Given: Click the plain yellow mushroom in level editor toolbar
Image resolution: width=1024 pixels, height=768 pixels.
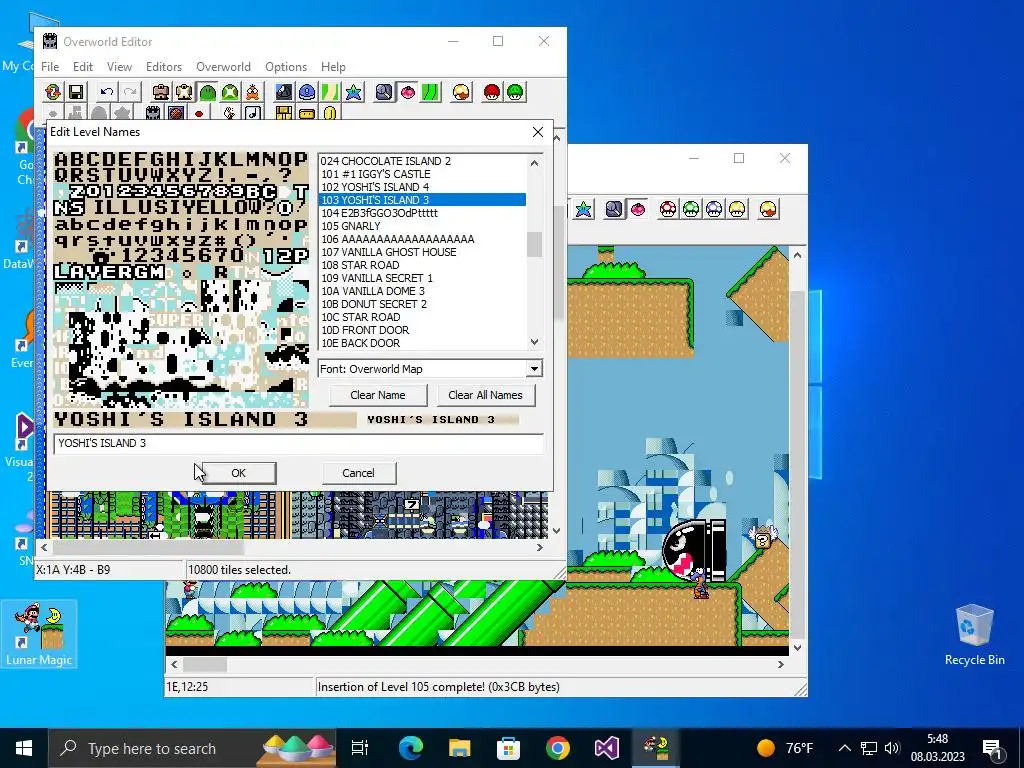Looking at the screenshot, I should [x=737, y=209].
